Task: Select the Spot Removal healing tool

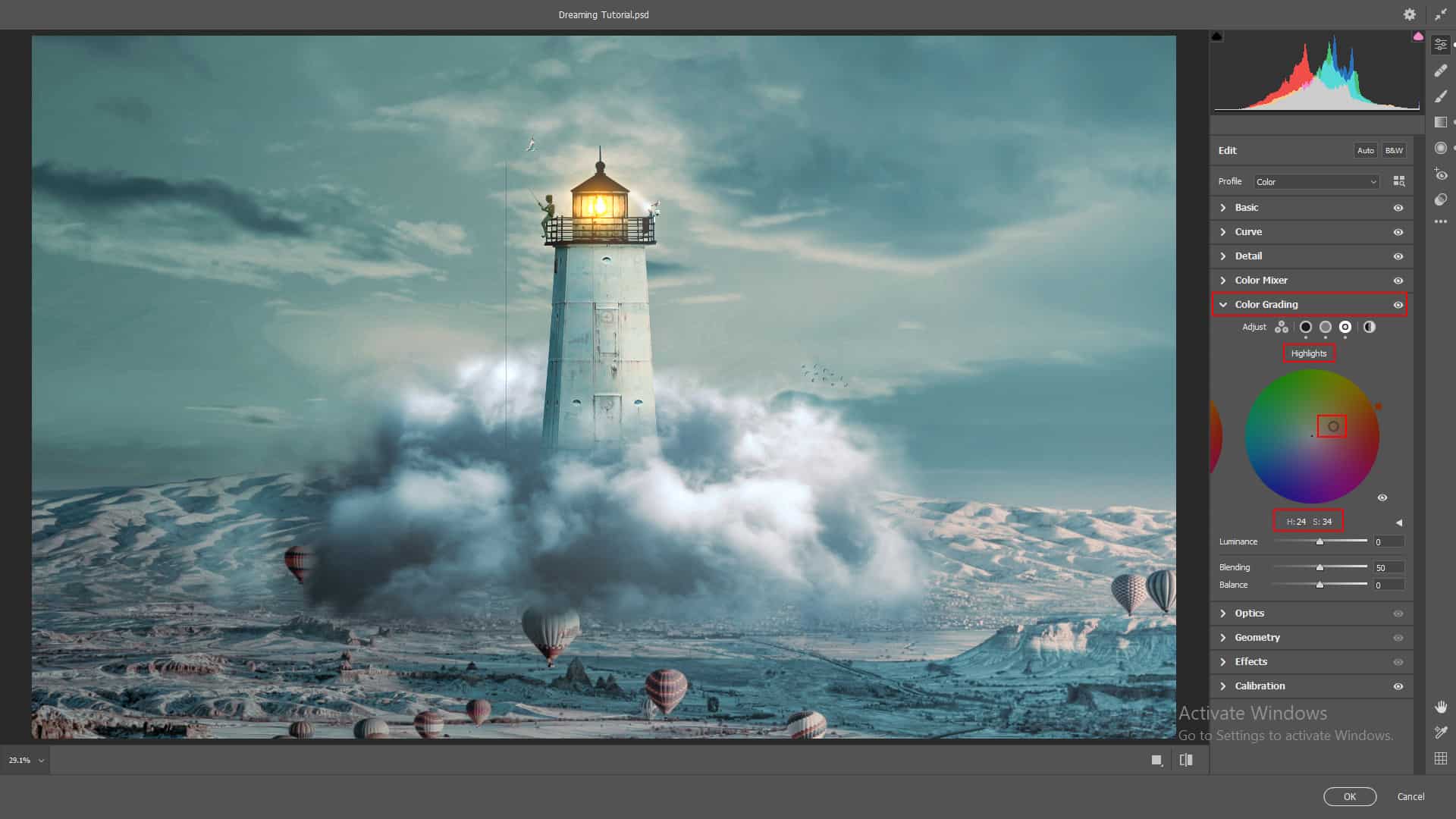Action: tap(1441, 71)
